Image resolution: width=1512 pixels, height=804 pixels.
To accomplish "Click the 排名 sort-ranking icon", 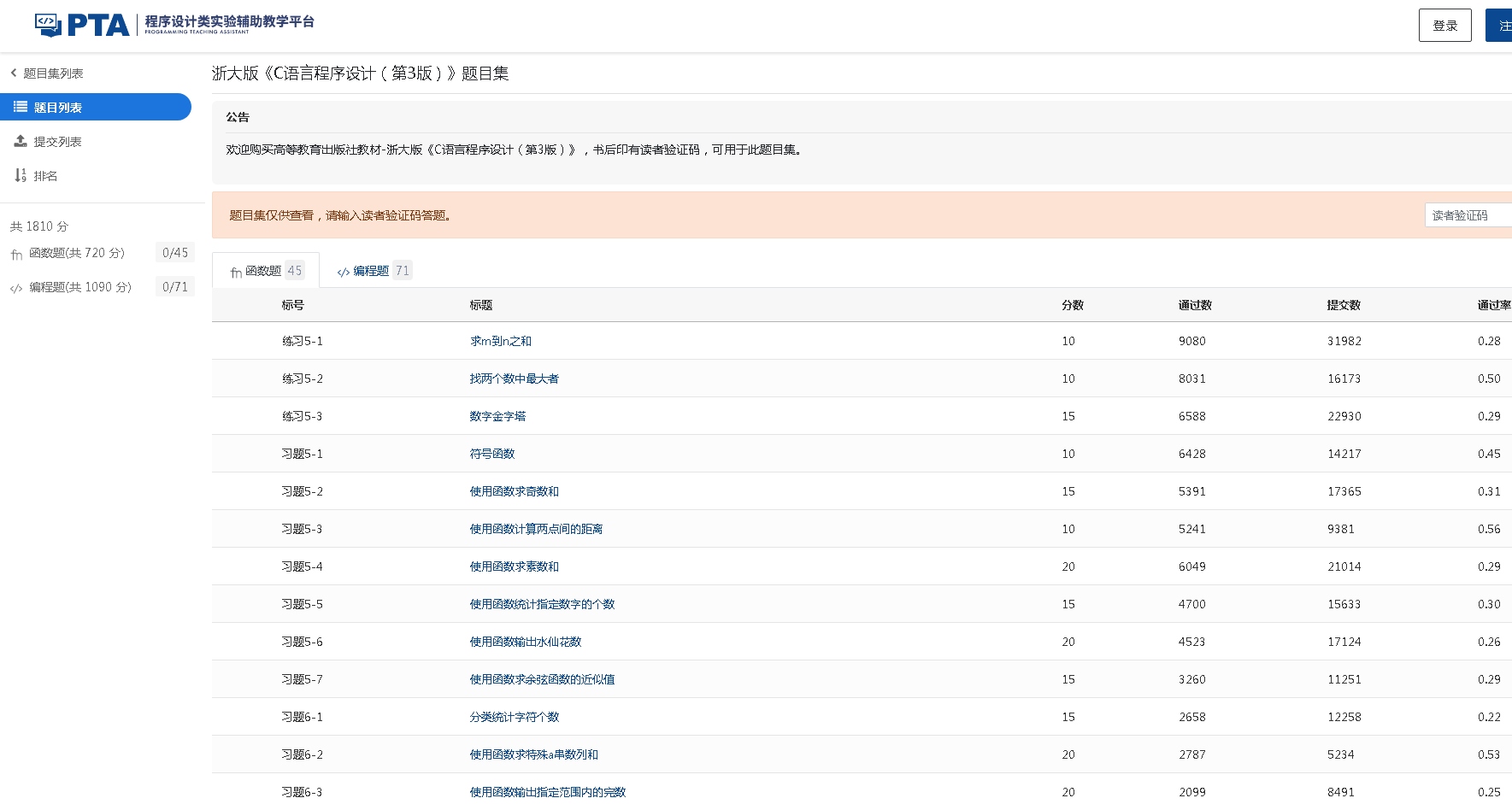I will [x=19, y=174].
